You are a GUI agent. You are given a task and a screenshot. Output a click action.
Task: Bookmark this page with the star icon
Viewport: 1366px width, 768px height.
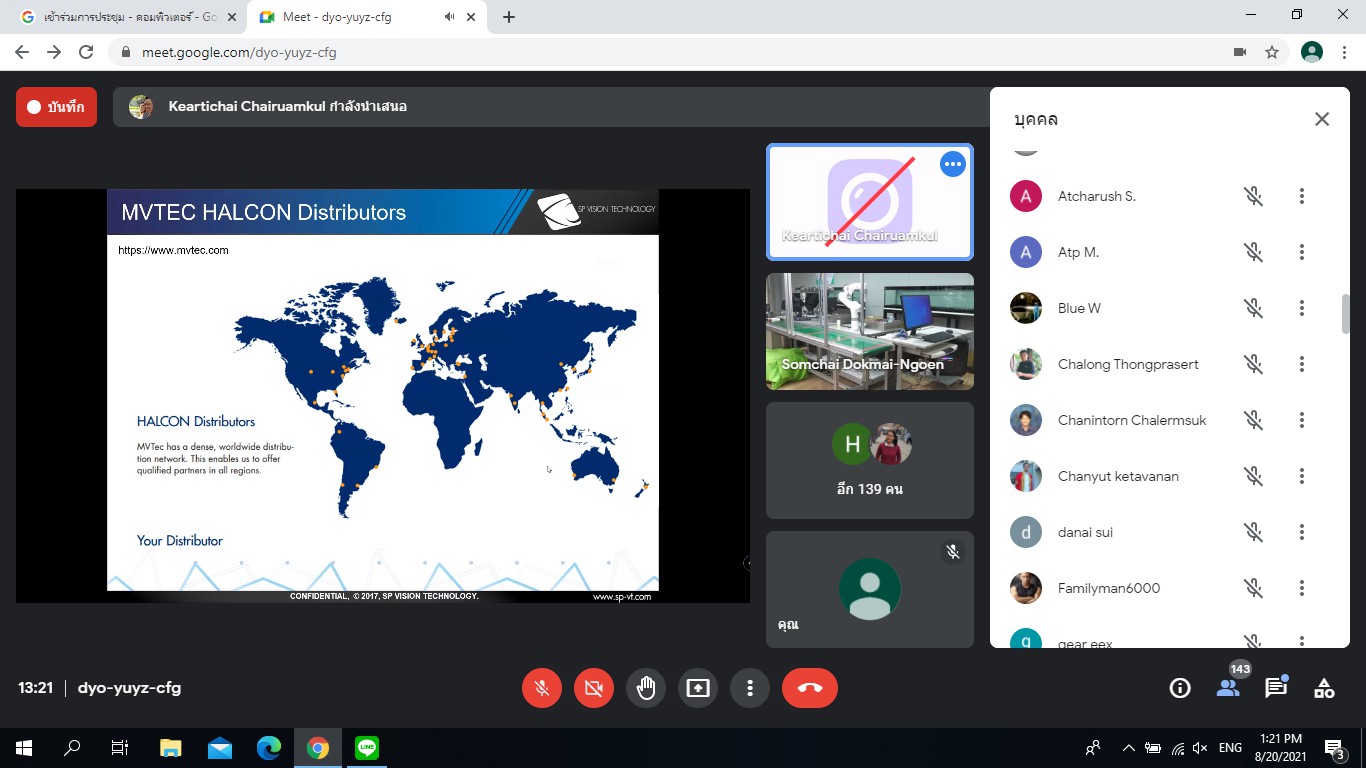pos(1272,52)
